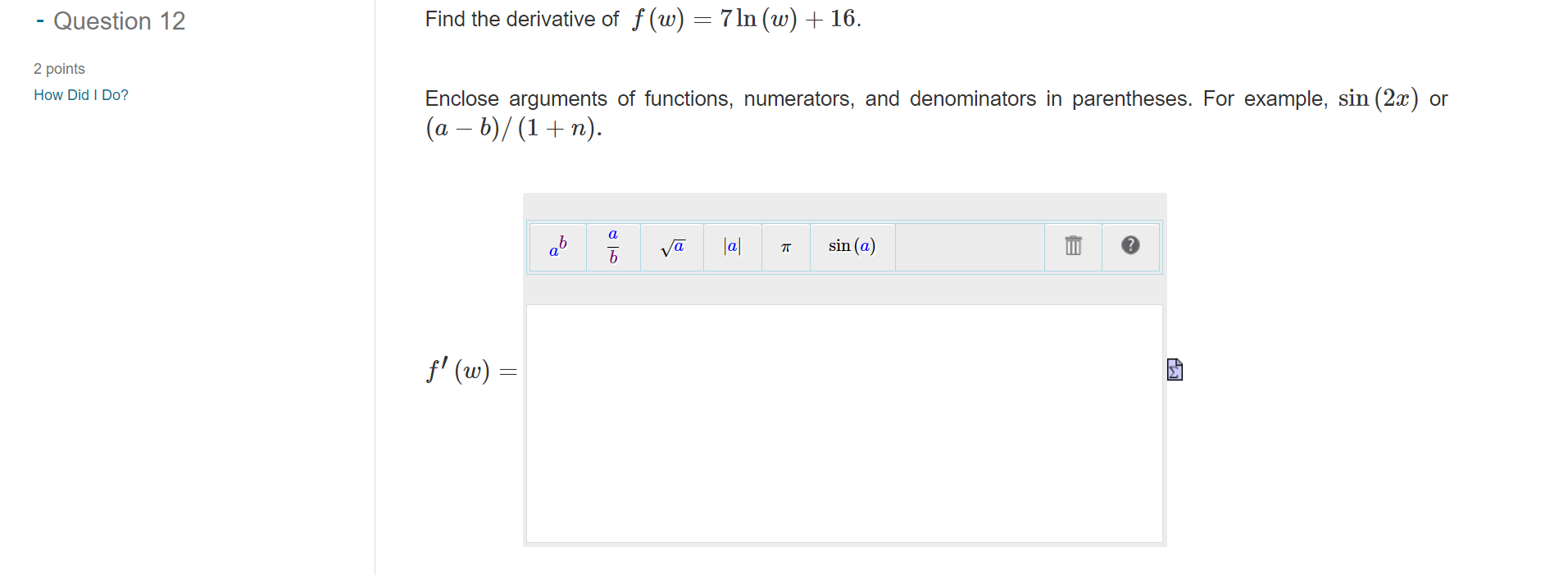
Task: Insert a fraction template a over b
Action: (613, 247)
